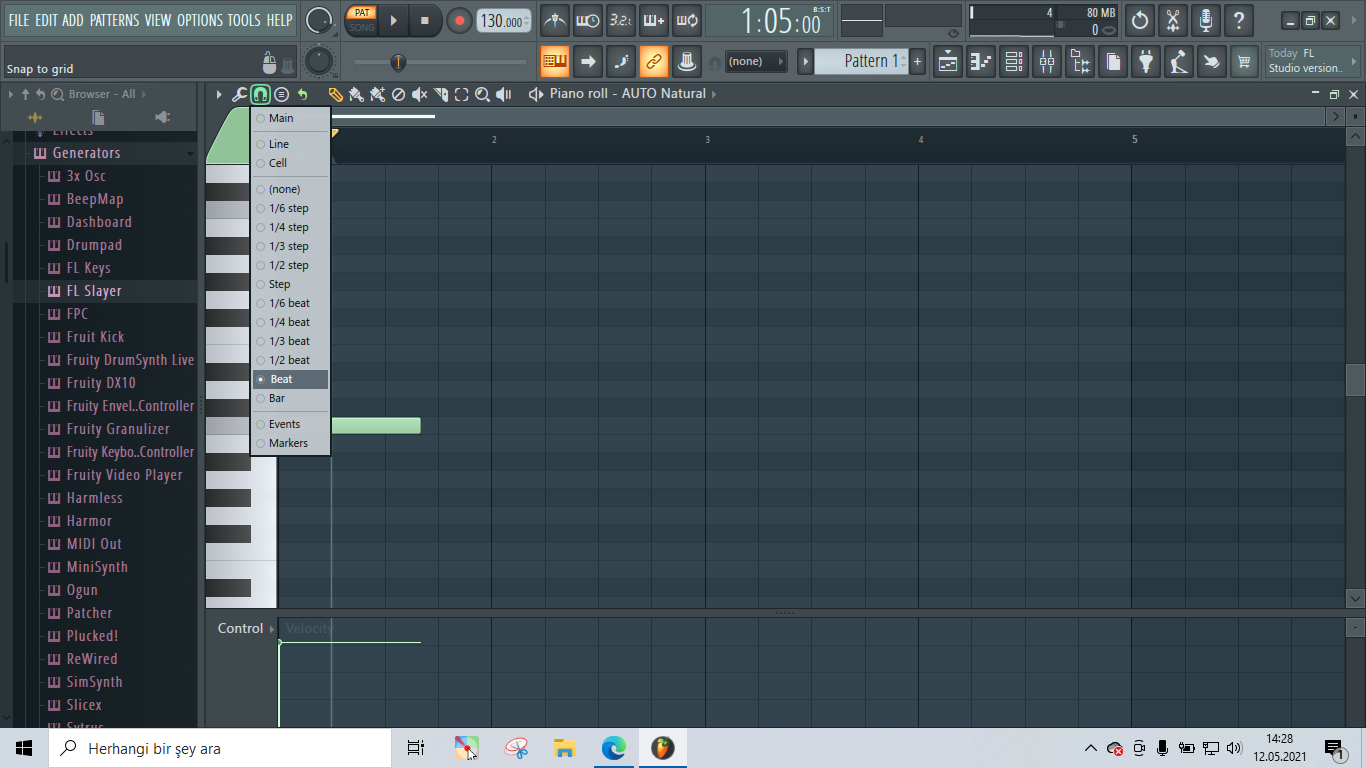The height and width of the screenshot is (768, 1366).
Task: Click the browser view icon in toolbar
Action: click(1080, 61)
